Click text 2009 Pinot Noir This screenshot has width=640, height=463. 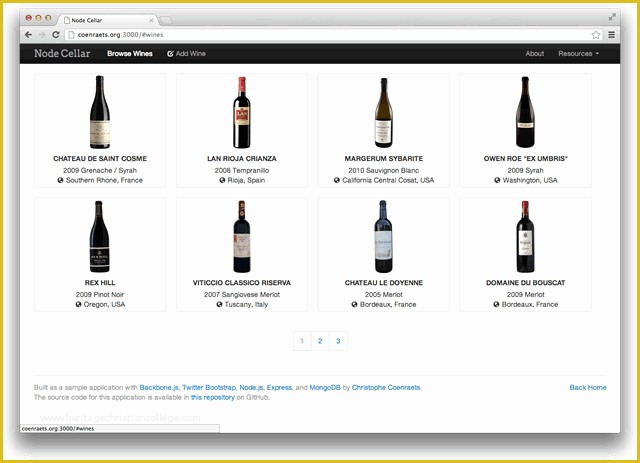coord(100,294)
